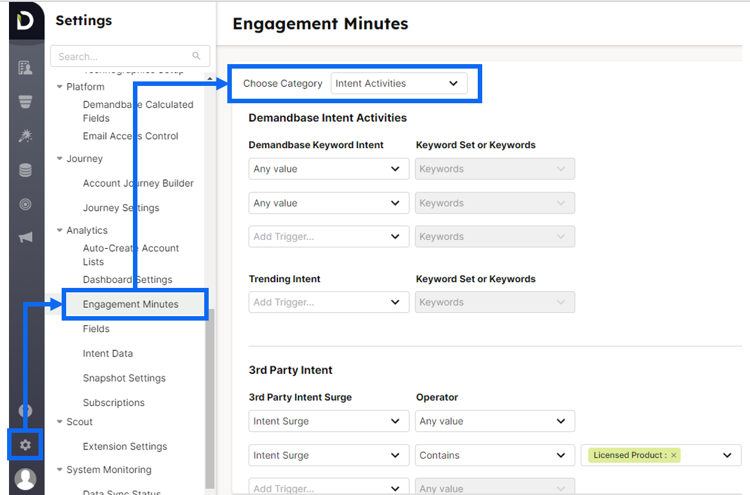Screen dimensions: 750x495
Task: Open Journey Settings
Action: click(121, 208)
